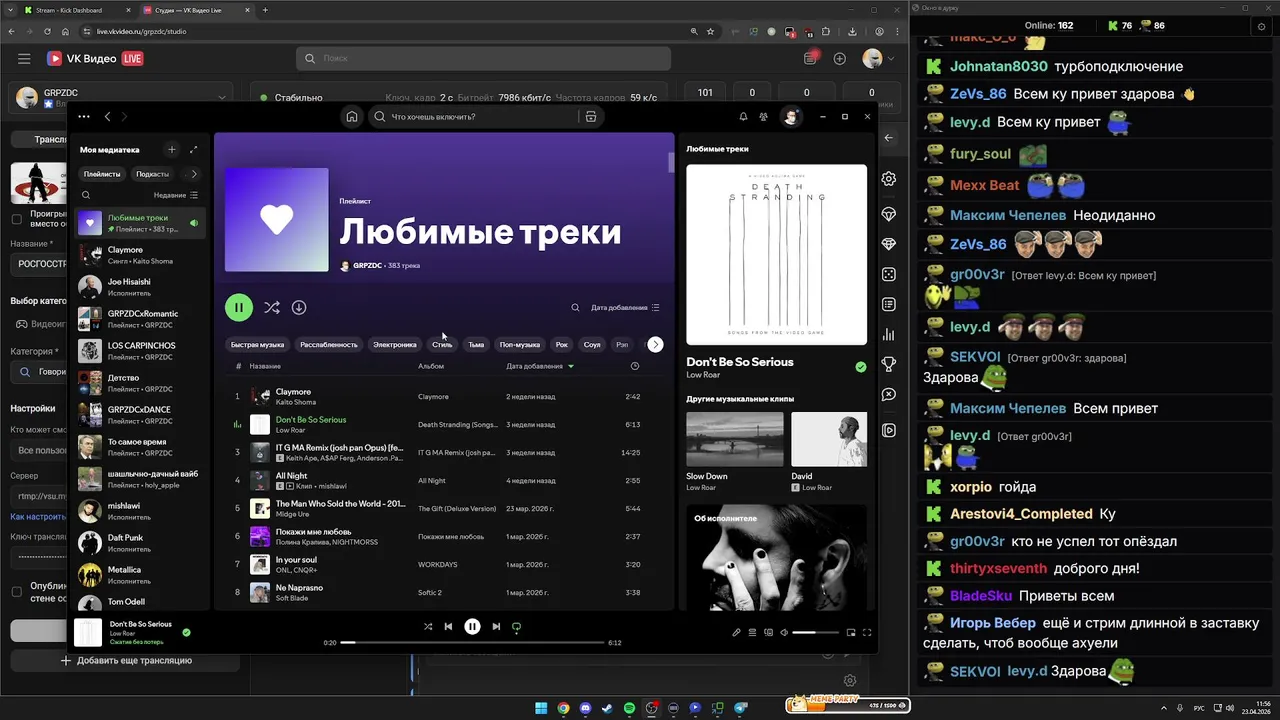This screenshot has width=1280, height=720.
Task: Filter by Электроника chip
Action: click(x=395, y=344)
